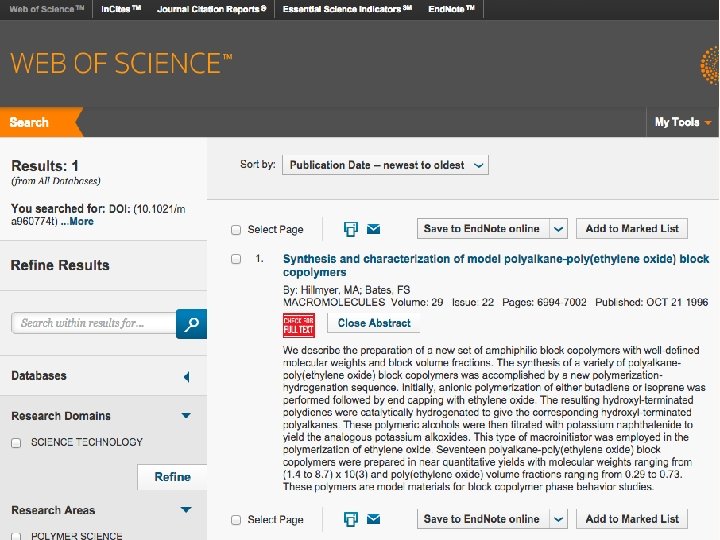Expand the Databases section arrow
The height and width of the screenshot is (540, 720).
click(x=186, y=377)
